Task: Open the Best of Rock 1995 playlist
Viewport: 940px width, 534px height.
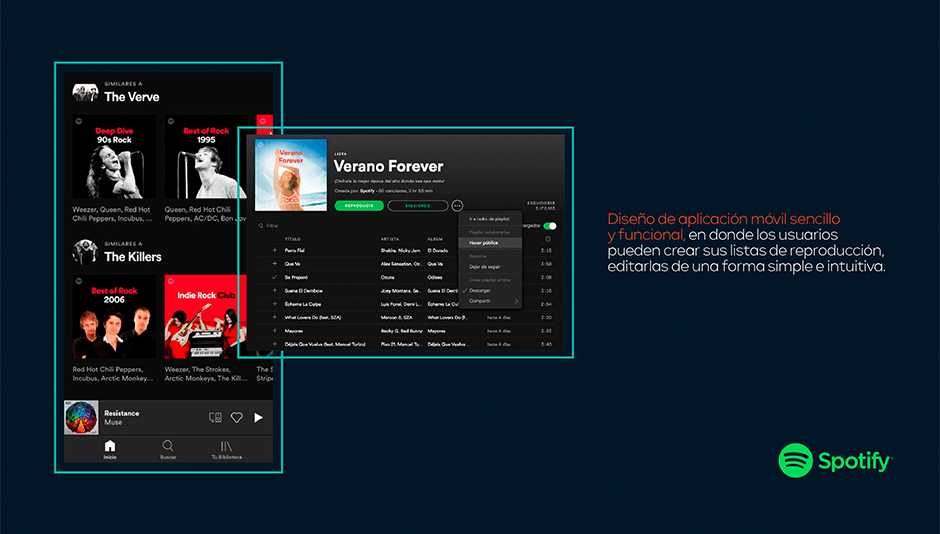Action: [206, 156]
